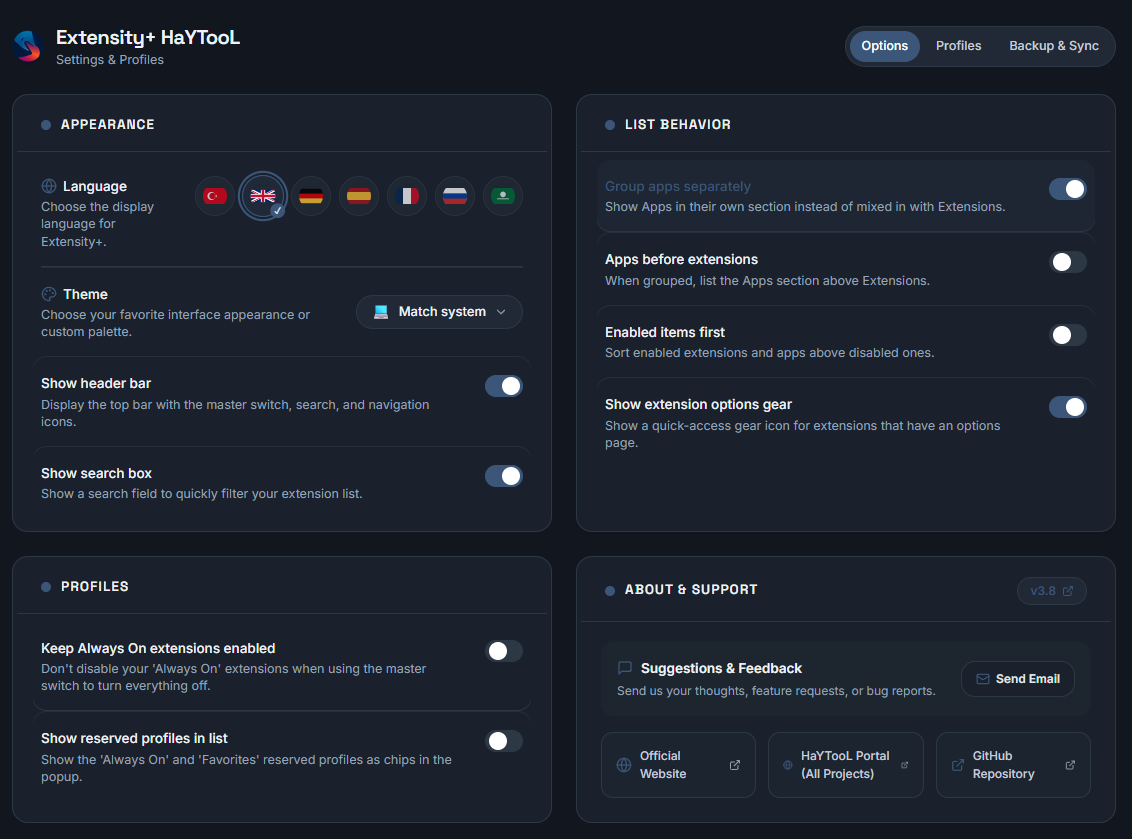
Task: Click the speech bubble icon by Suggestions & Feedback
Action: (x=625, y=668)
